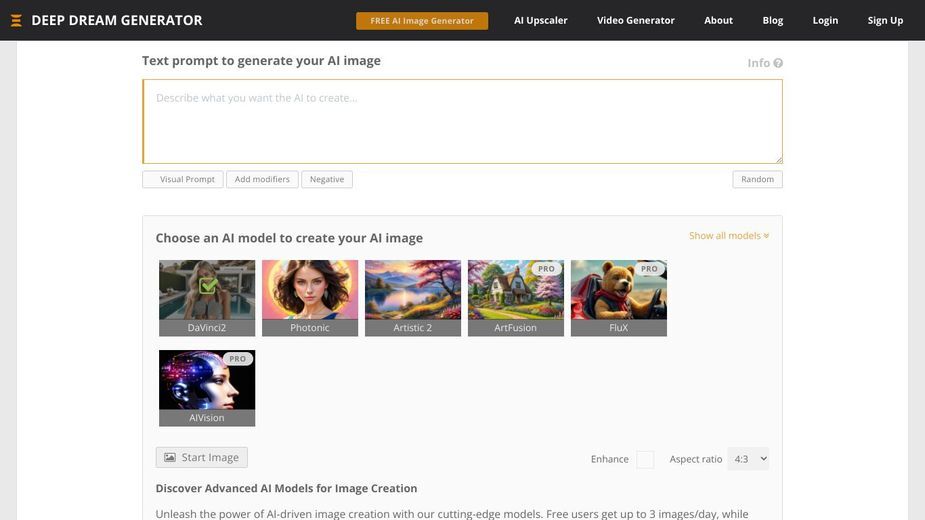Open the orange hamburger menu icon

[x=17, y=21]
